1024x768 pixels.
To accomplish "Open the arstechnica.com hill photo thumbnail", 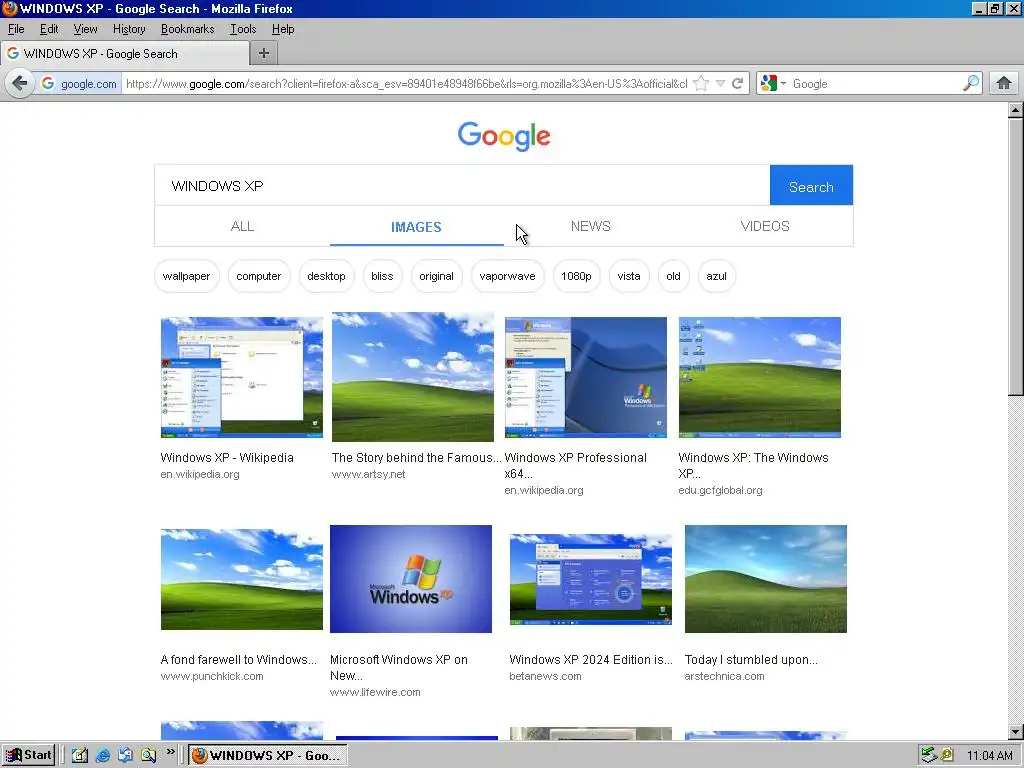I will coord(765,579).
